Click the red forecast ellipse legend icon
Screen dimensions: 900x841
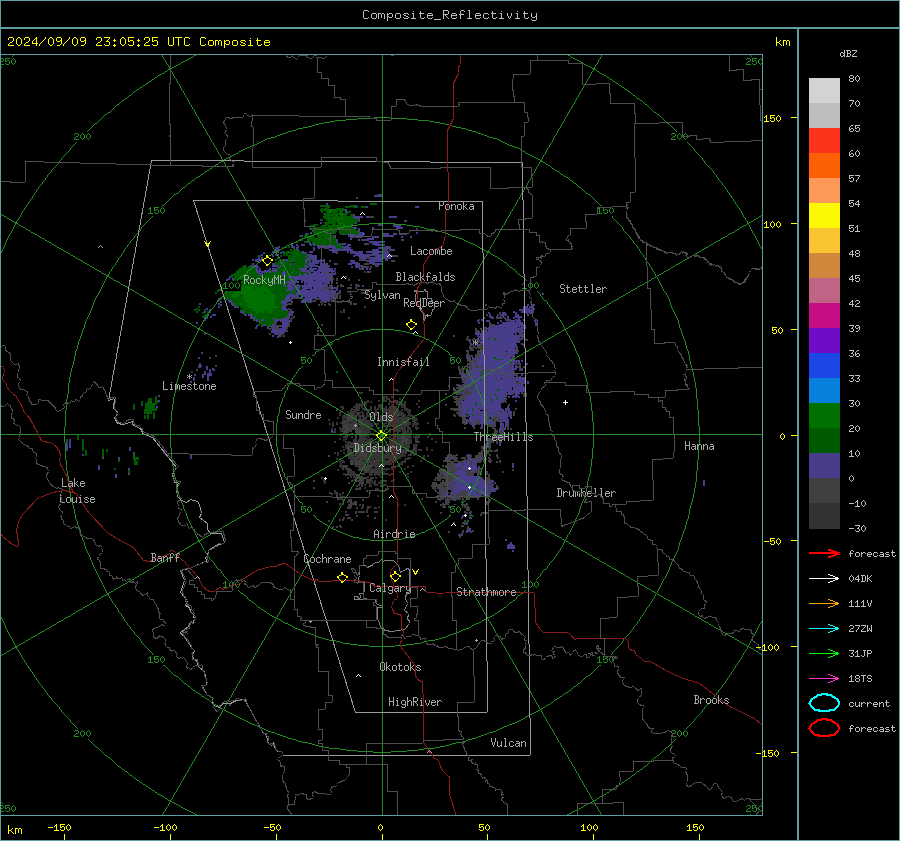[x=824, y=728]
